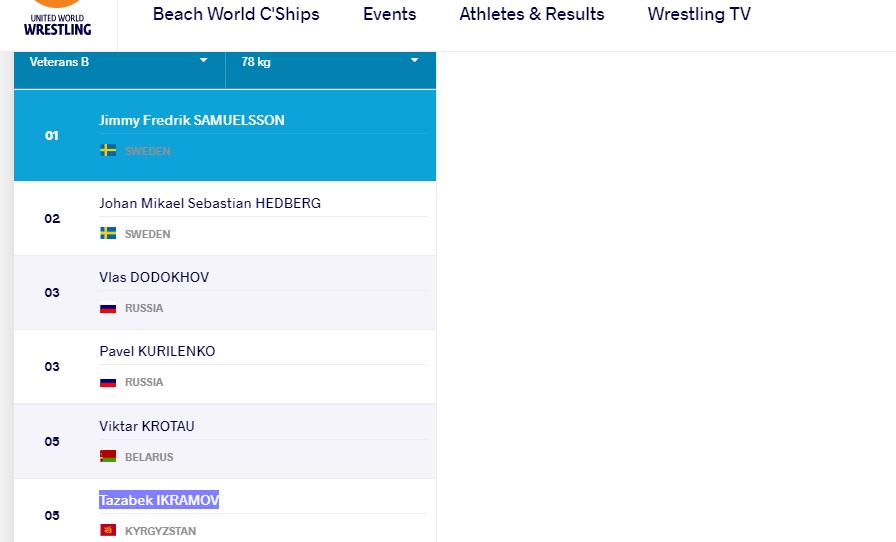
Task: Click Russia flag under Pavel Kurilenko
Action: click(108, 381)
